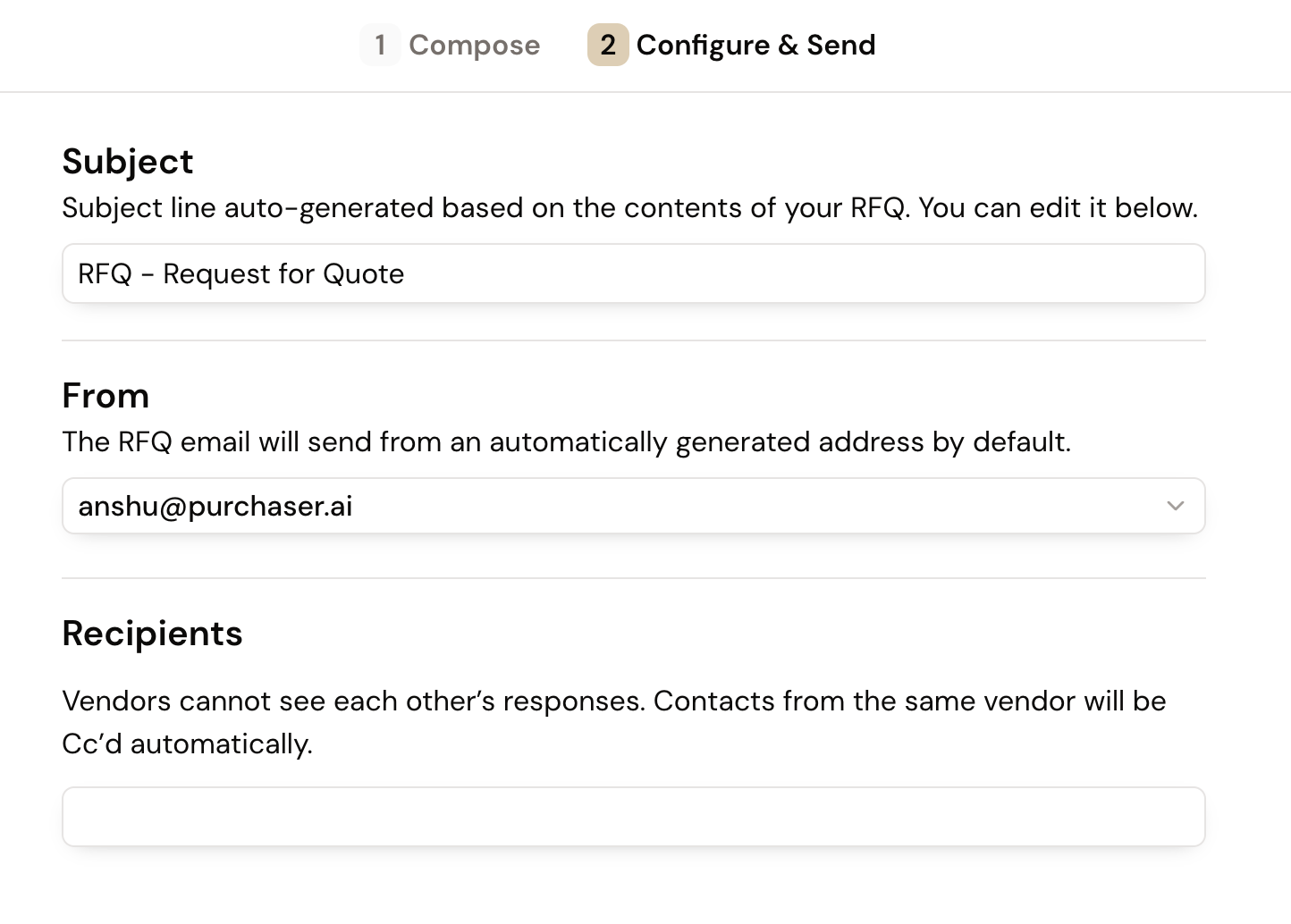Place cursor on "RFQ - Request for Quote" text
Viewport: 1291px width, 924px height.
(x=240, y=274)
